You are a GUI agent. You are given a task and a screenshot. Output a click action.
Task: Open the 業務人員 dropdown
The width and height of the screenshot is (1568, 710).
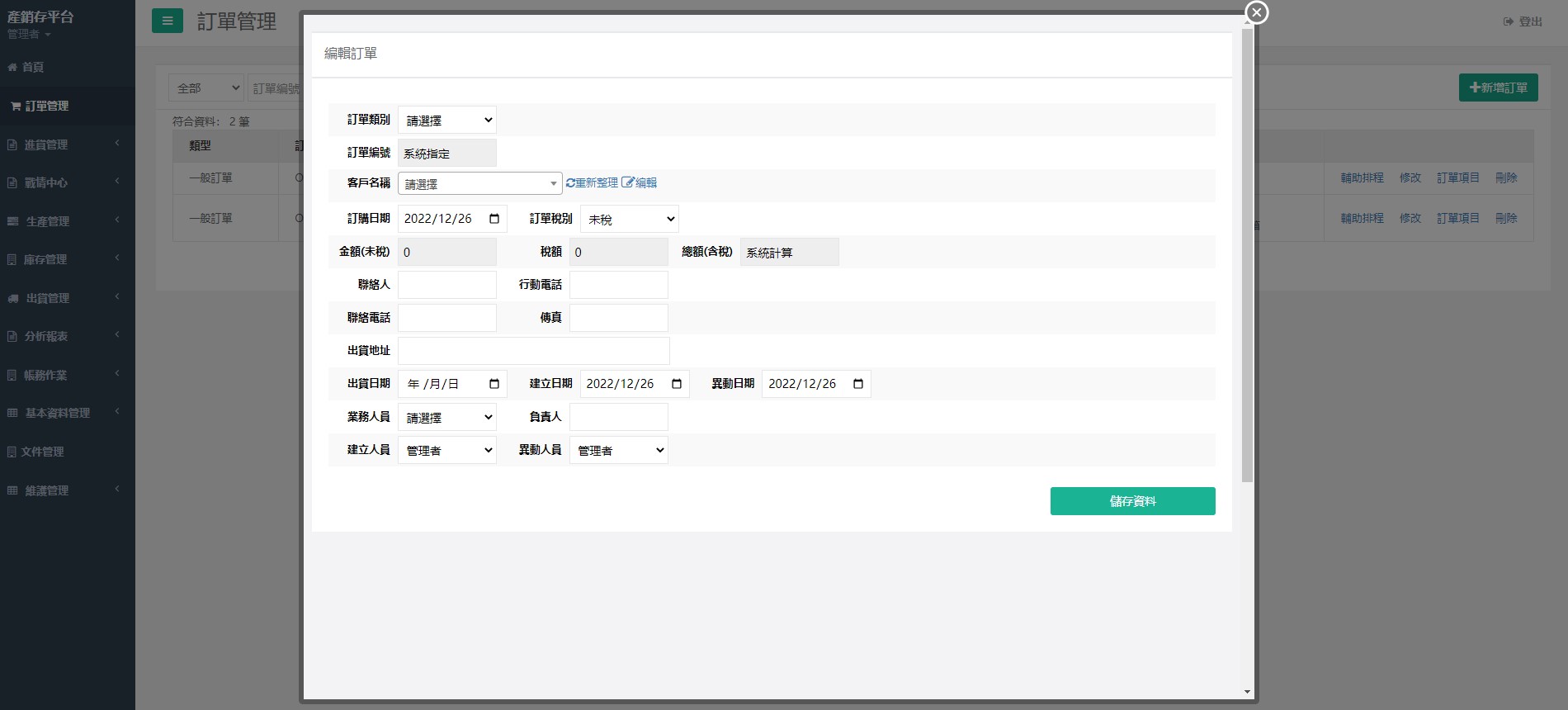[447, 417]
